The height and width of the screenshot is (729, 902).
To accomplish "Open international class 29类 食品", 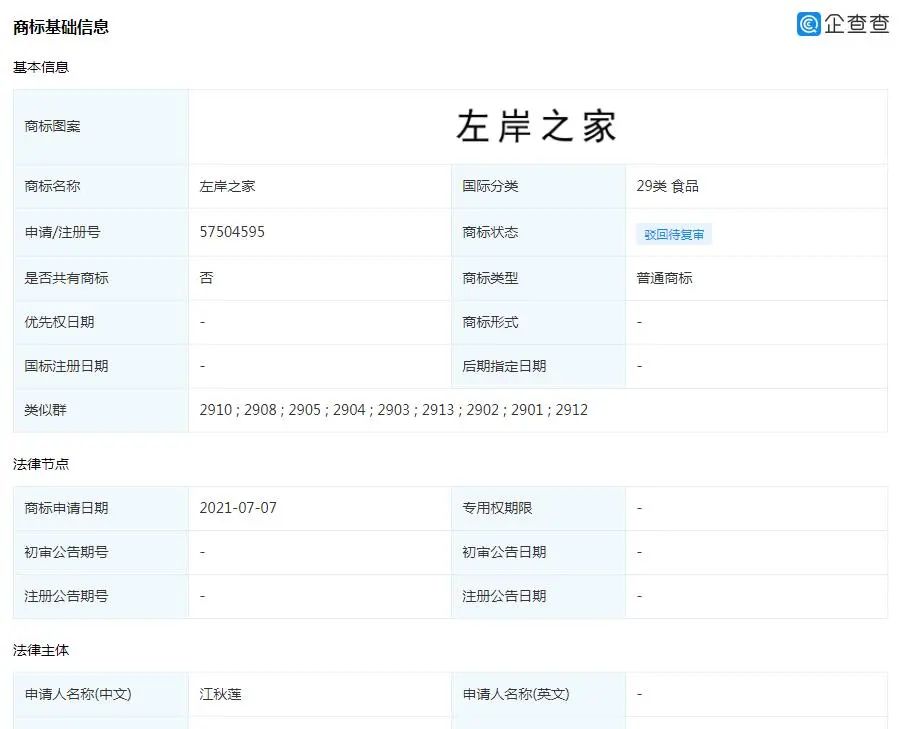I will tap(666, 185).
